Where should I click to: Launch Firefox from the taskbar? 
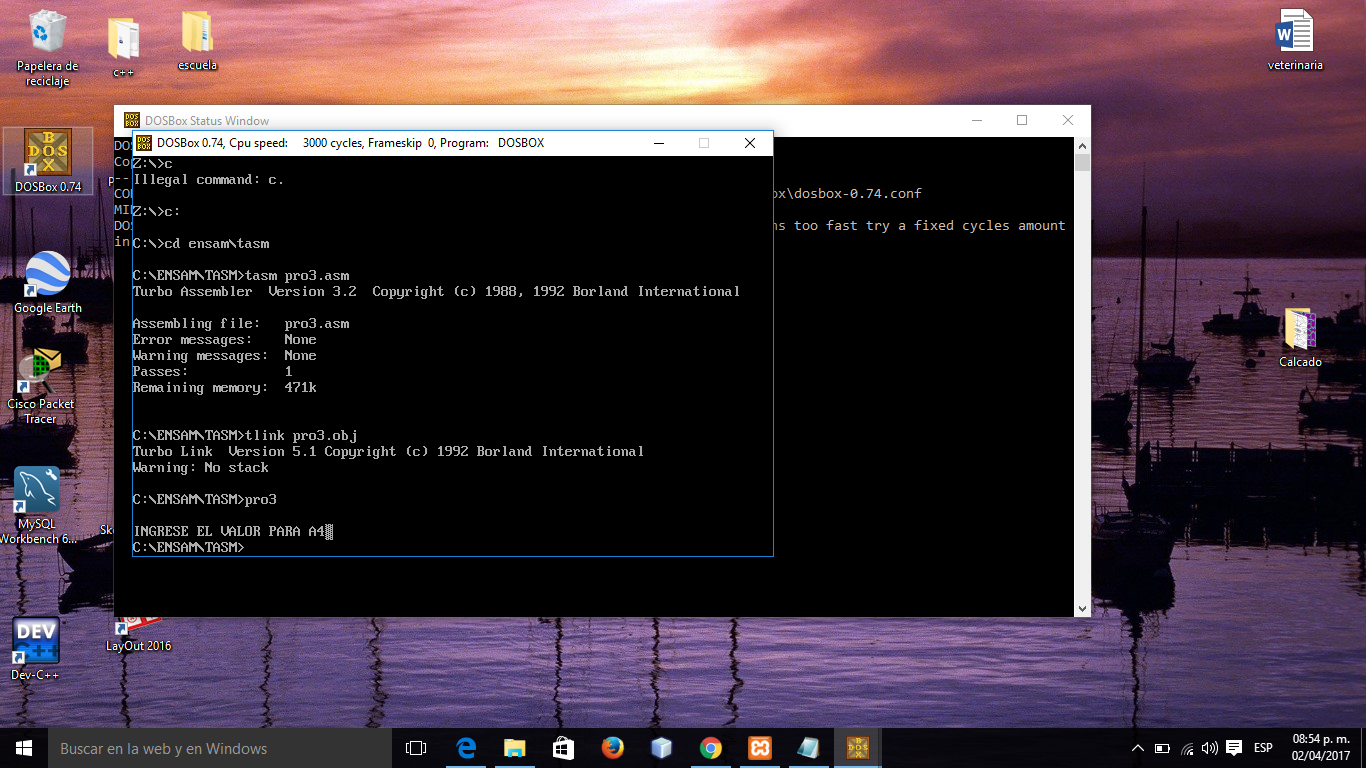point(612,748)
